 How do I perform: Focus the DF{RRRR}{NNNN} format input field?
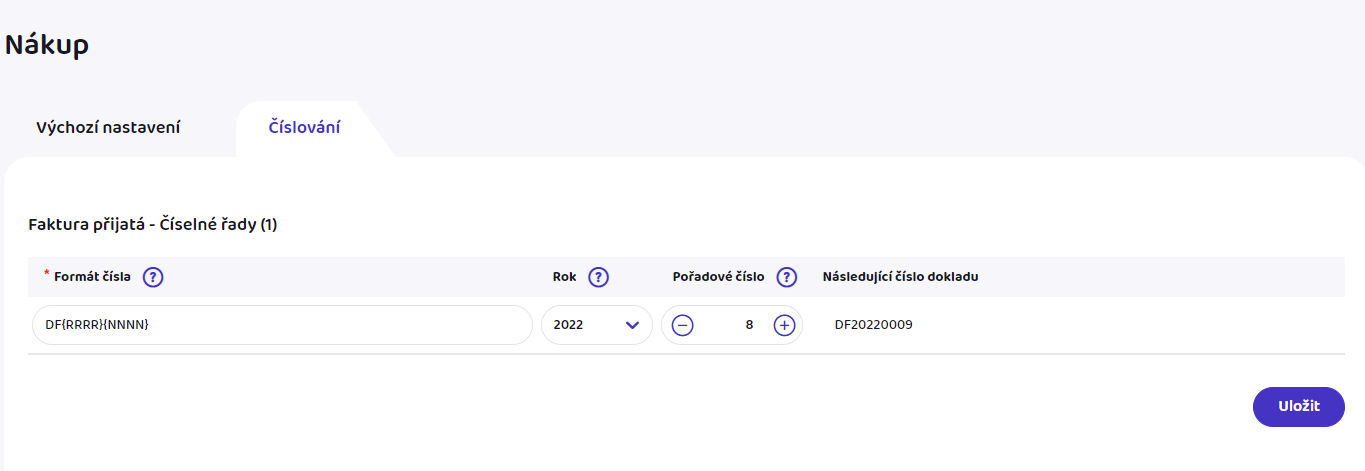coord(281,325)
